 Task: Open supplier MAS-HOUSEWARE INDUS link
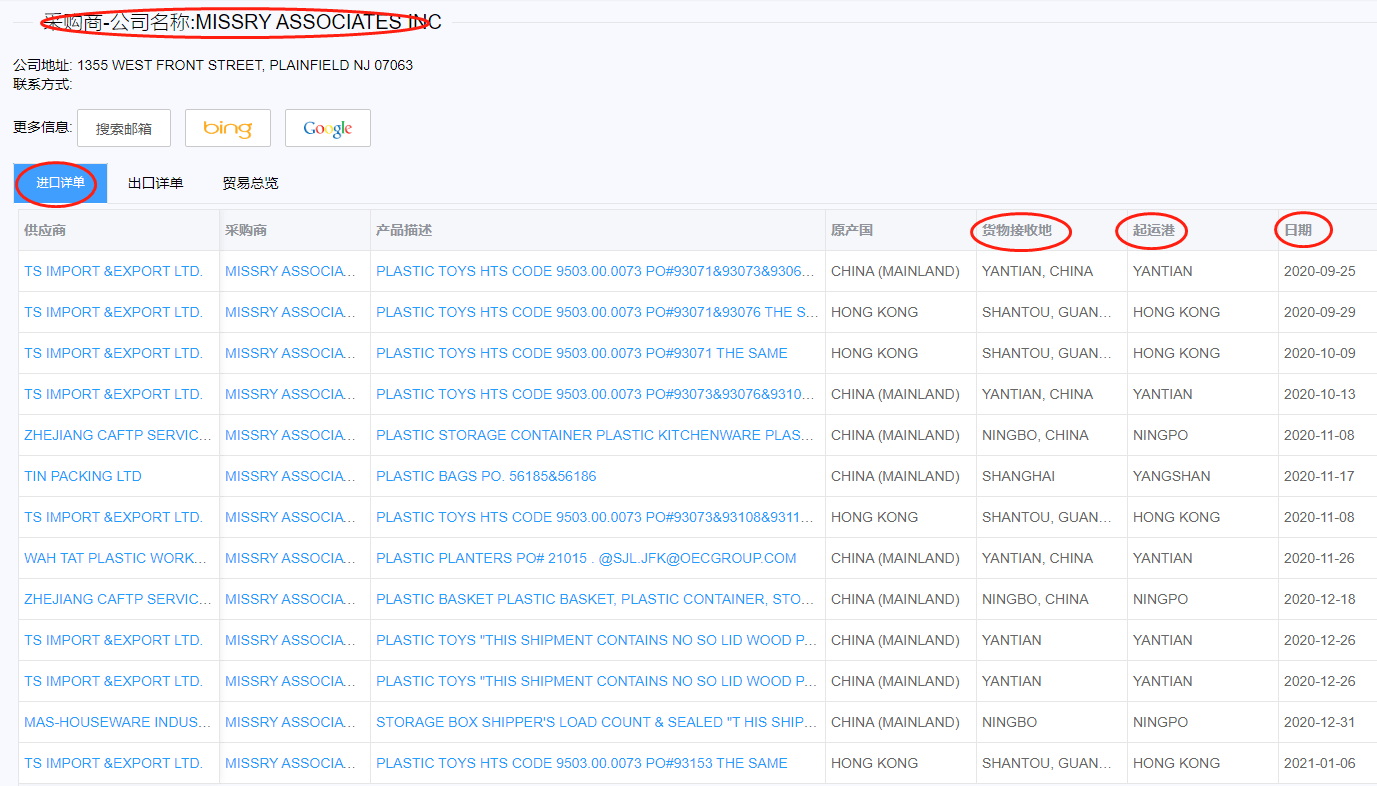118,722
